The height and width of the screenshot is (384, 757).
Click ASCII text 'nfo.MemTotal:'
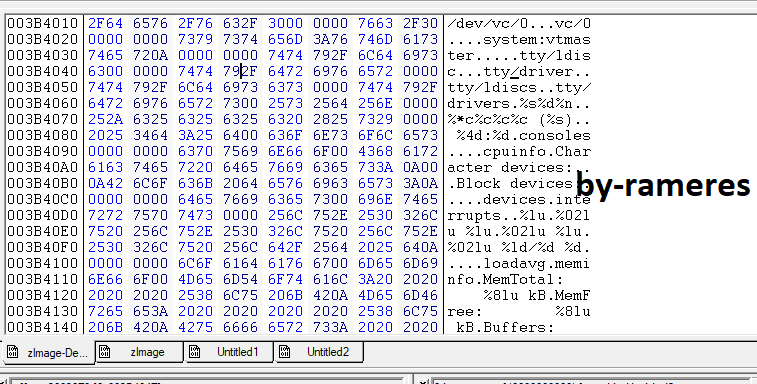tap(505, 279)
